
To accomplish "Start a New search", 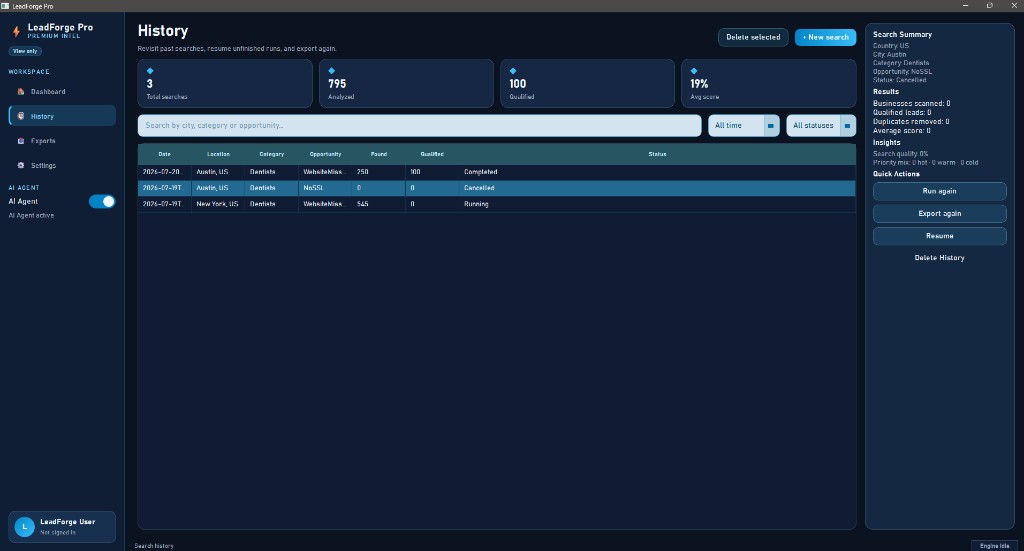I will coord(825,37).
